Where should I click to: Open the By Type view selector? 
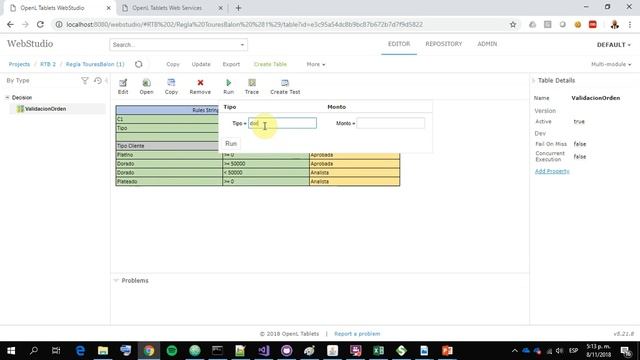click(x=18, y=80)
